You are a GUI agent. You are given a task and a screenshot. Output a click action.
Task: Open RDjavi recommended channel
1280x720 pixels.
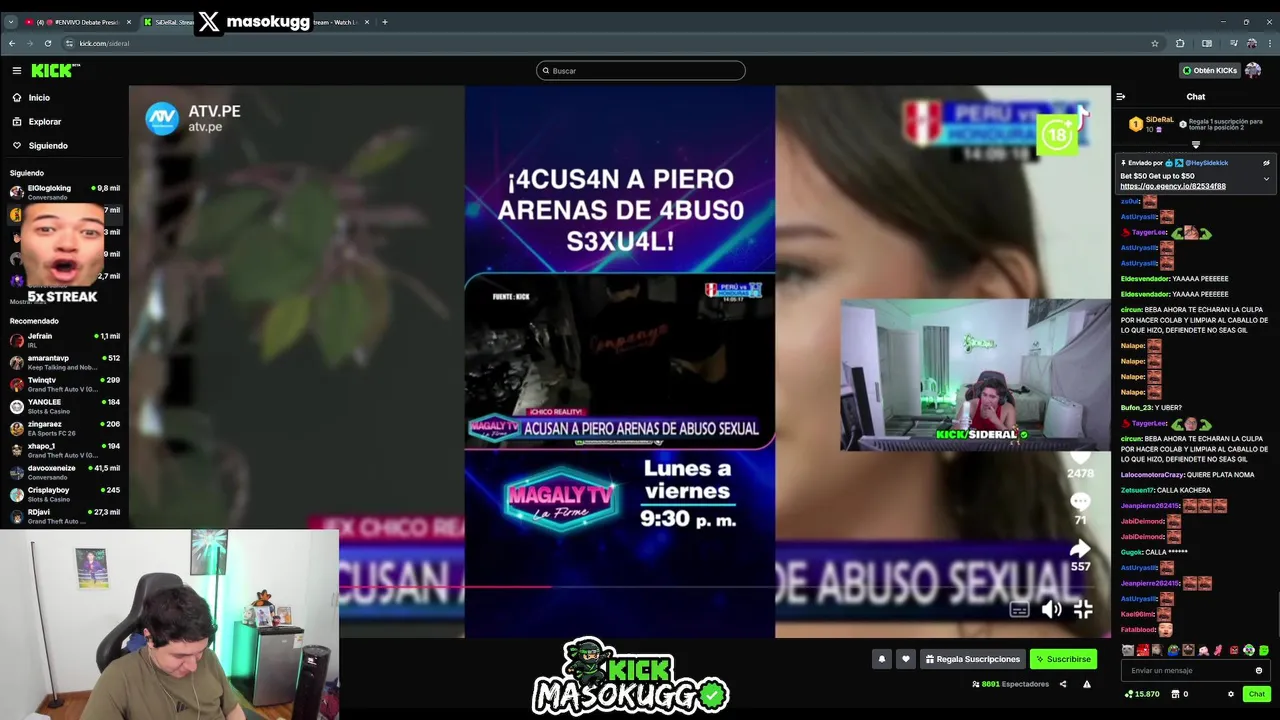[65, 516]
